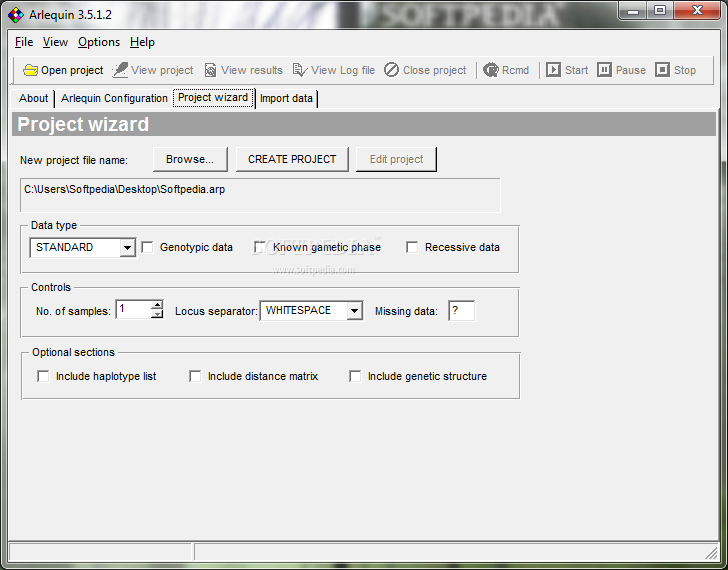Switch to the About tab

(33, 98)
